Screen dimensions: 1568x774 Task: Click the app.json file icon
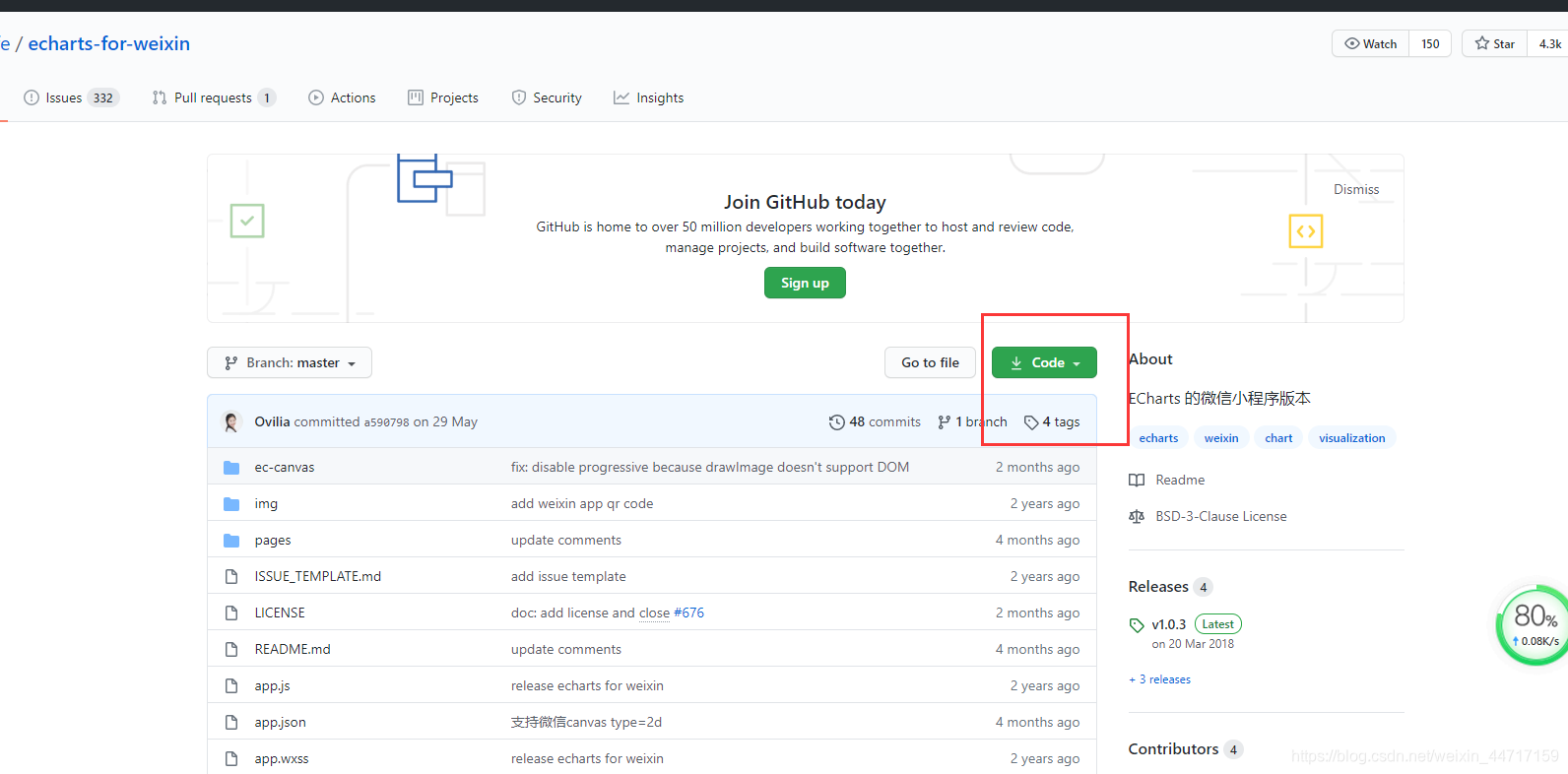point(231,722)
